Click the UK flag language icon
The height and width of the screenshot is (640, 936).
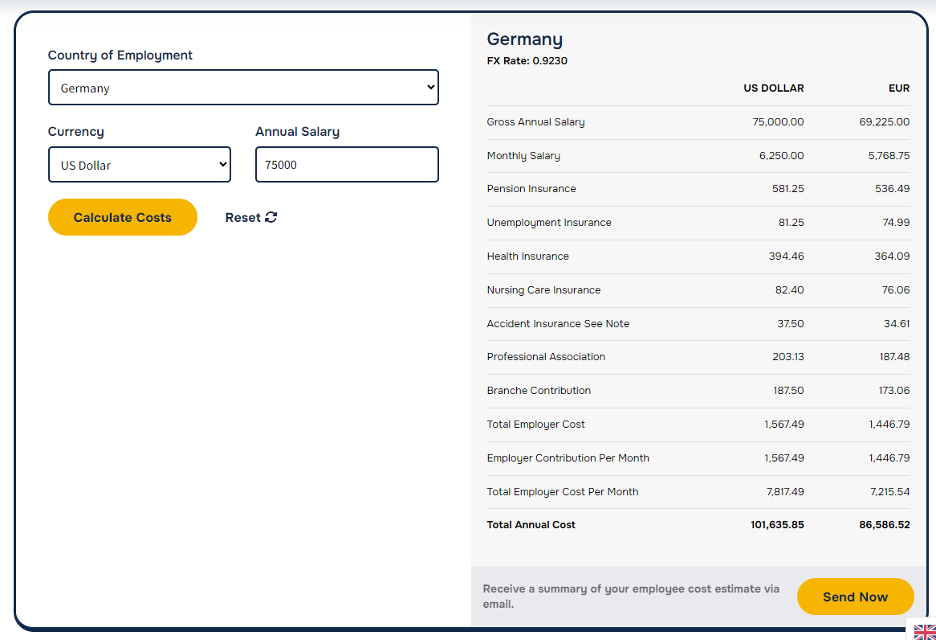[x=924, y=632]
